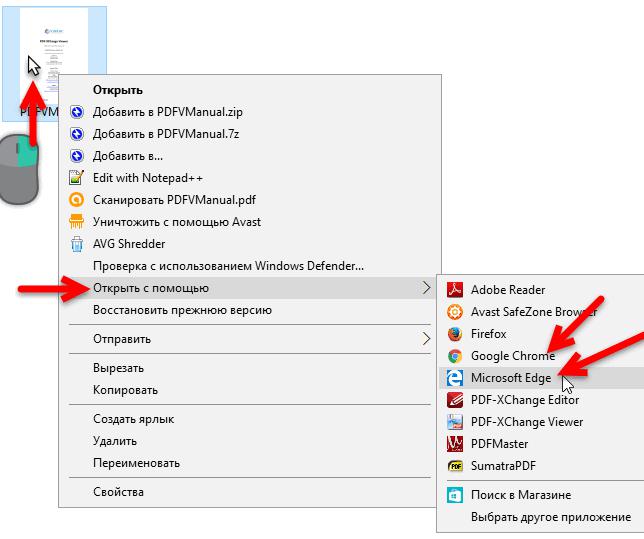Screen dimensions: 644x539
Task: Click the PDF-XChange Editor icon
Action: [x=455, y=400]
